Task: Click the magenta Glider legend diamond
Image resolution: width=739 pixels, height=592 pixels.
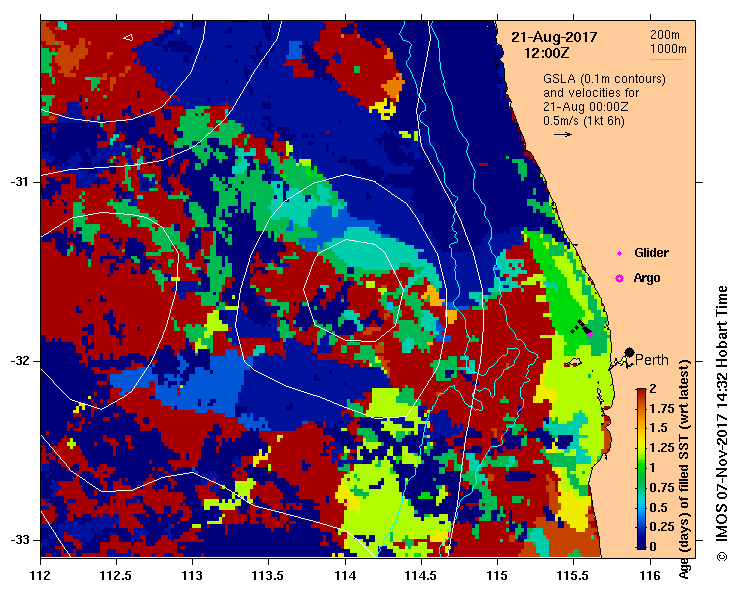Action: pyautogui.click(x=619, y=254)
